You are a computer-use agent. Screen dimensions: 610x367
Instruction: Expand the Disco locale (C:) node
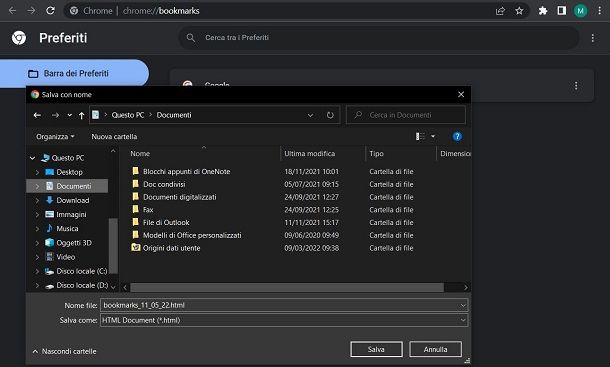tap(37, 271)
